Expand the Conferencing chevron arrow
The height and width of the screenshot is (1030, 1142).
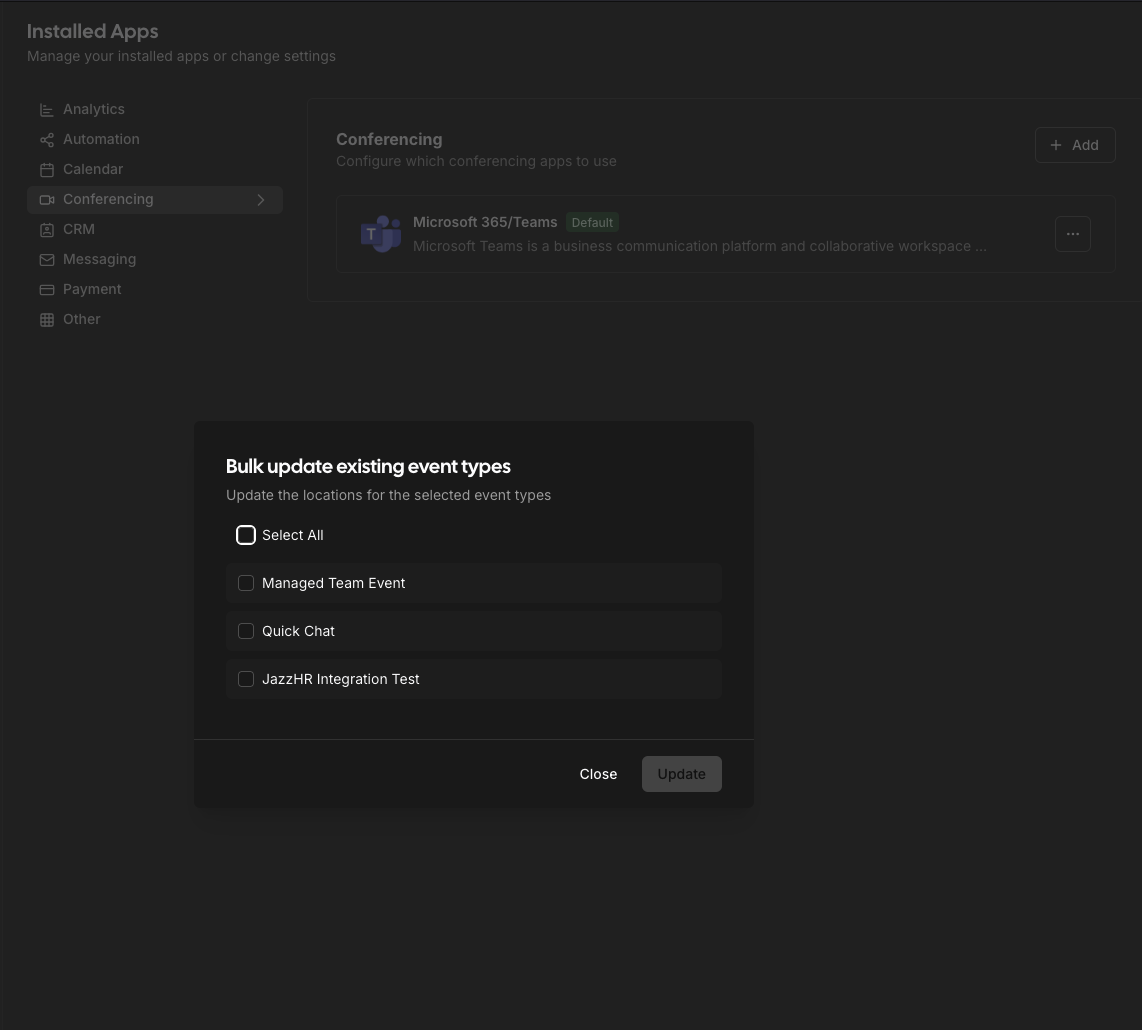pyautogui.click(x=261, y=200)
